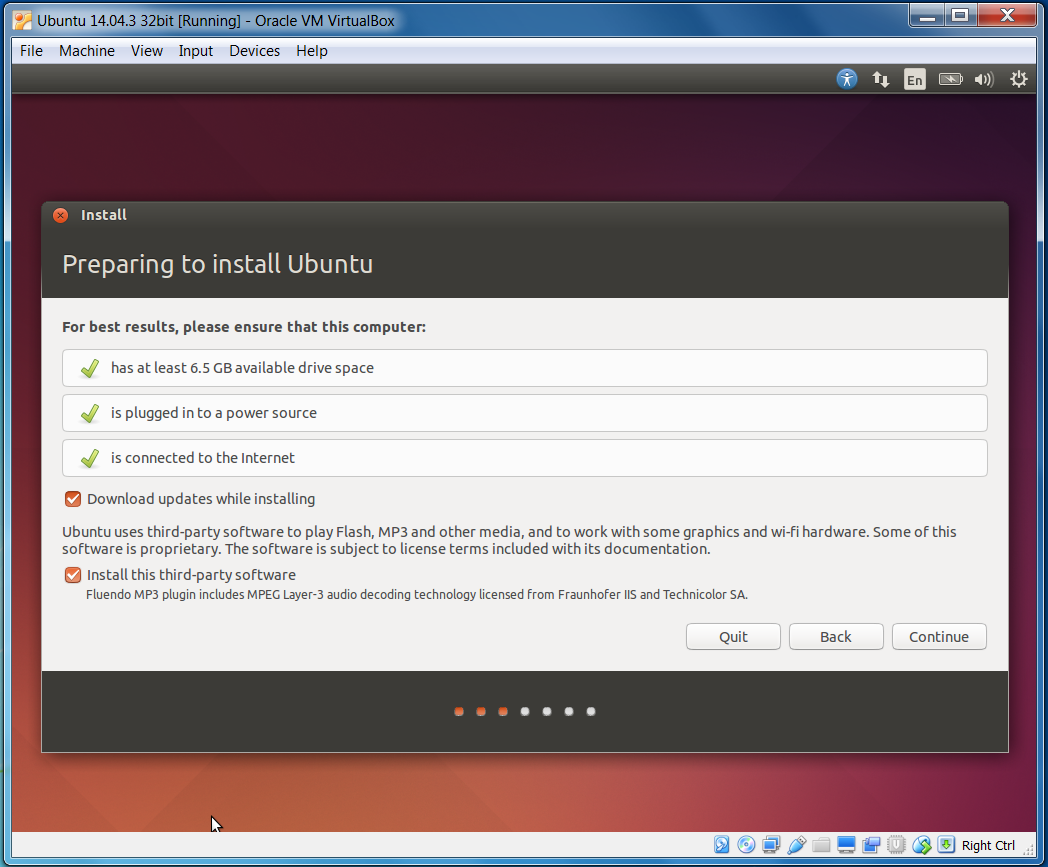The image size is (1048, 867).
Task: Select the En keyboard layout indicator
Action: point(914,78)
